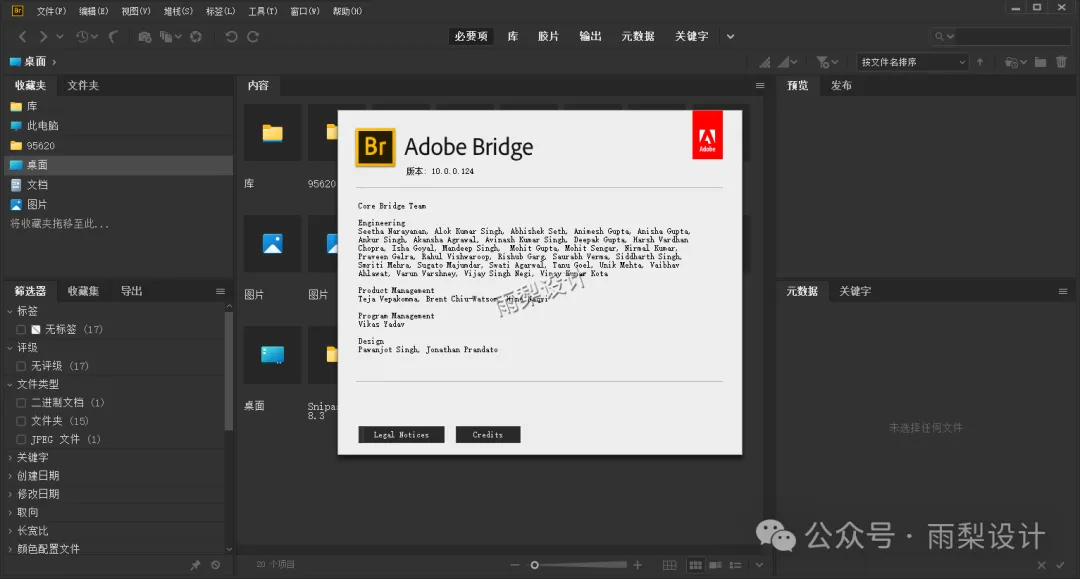Image resolution: width=1080 pixels, height=579 pixels.
Task: Check the 二进制文档 filter checkbox
Action: coord(21,402)
